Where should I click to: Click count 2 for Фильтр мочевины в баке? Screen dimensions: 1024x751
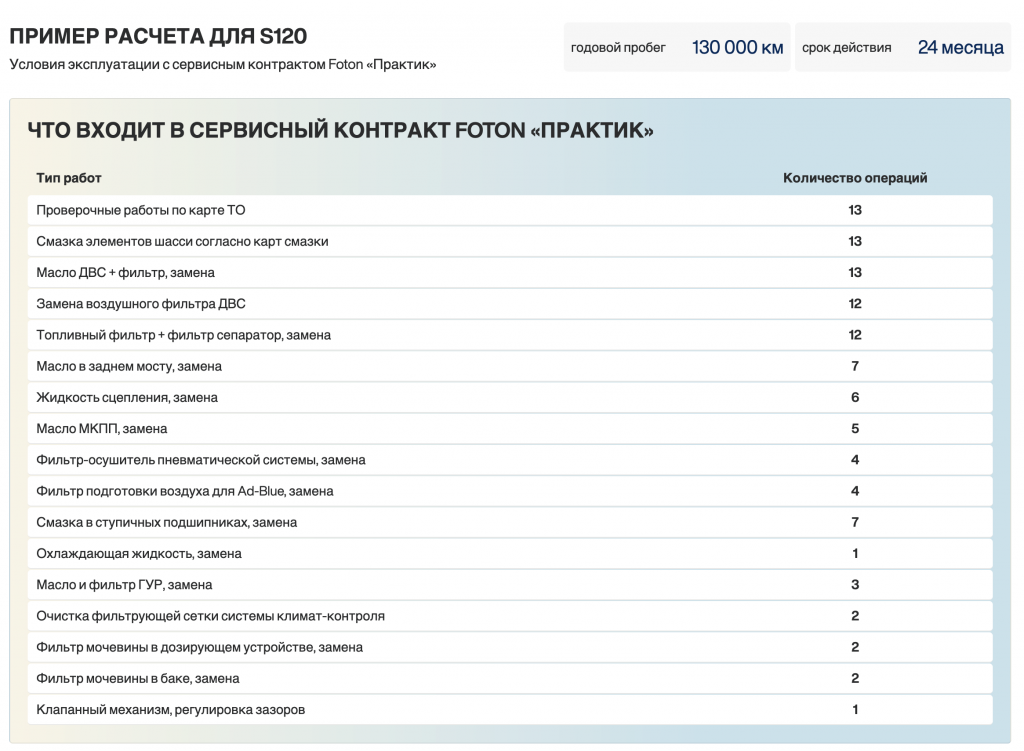(855, 679)
